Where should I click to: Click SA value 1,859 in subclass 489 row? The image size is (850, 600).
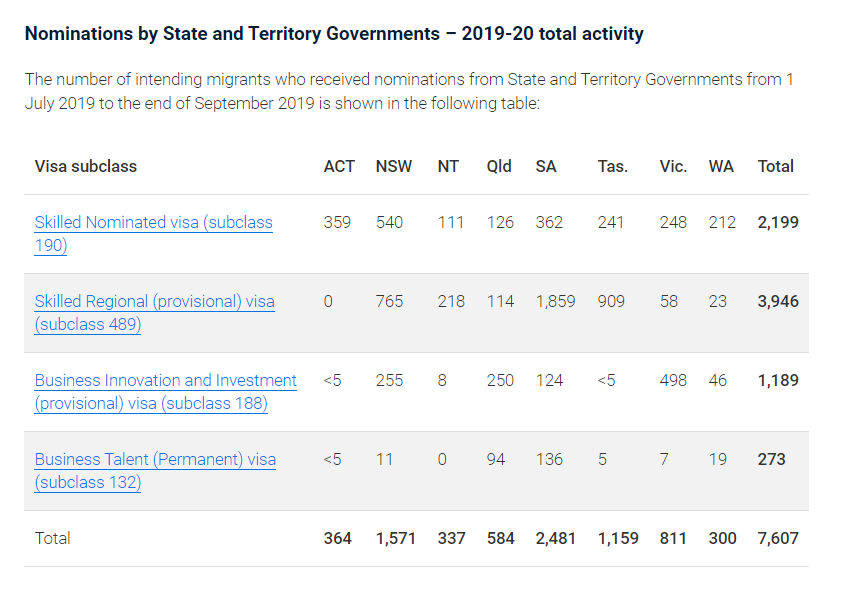click(555, 301)
